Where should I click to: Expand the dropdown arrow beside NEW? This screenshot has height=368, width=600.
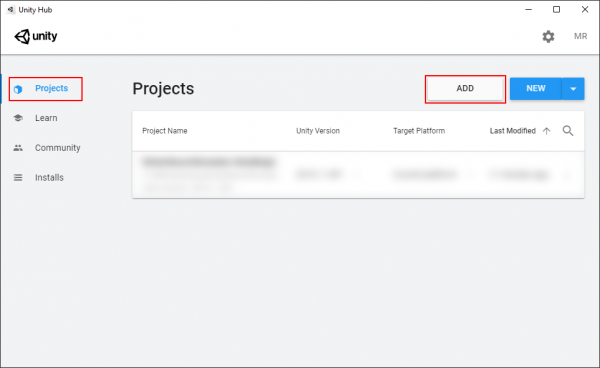[x=573, y=89]
